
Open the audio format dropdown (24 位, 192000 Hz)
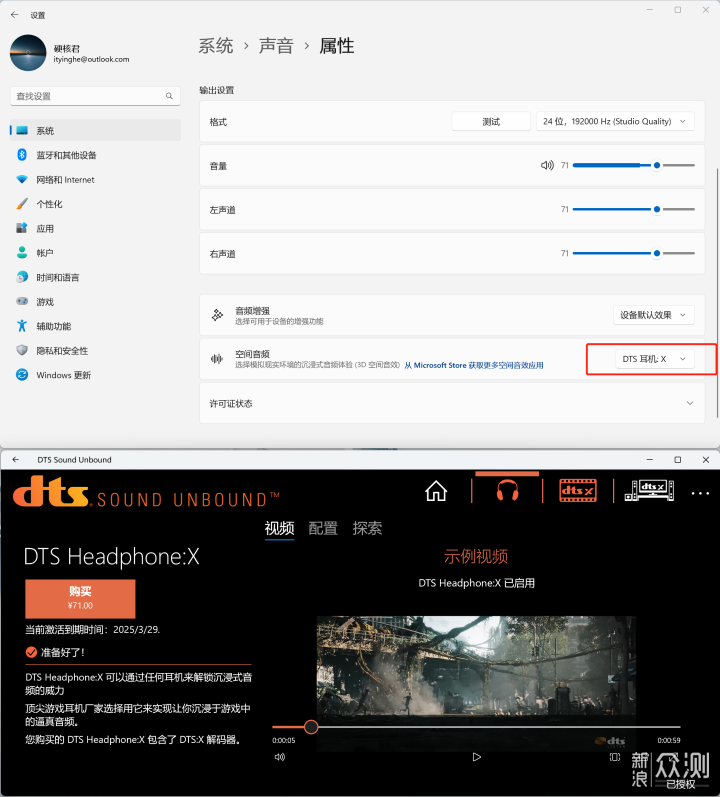coord(615,121)
